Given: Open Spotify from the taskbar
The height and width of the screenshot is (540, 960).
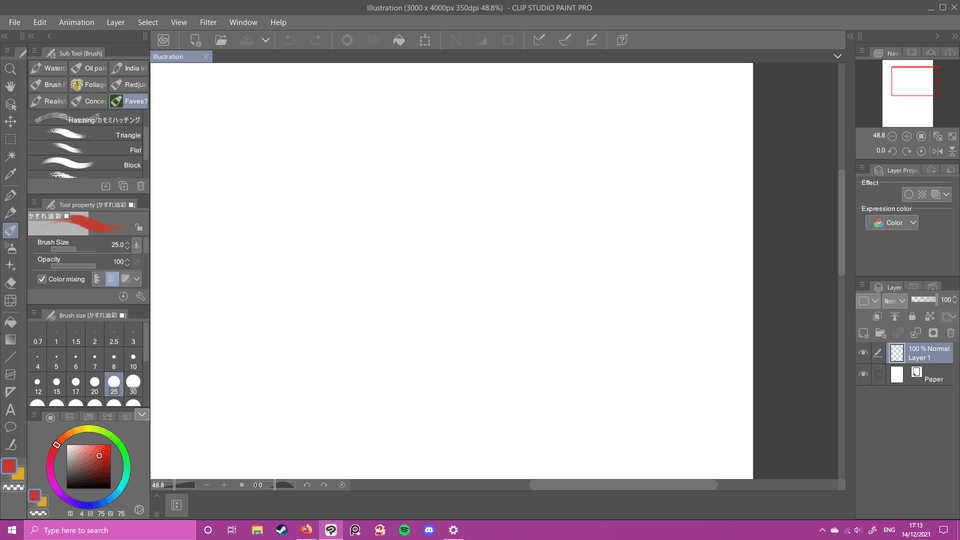Looking at the screenshot, I should coord(404,530).
